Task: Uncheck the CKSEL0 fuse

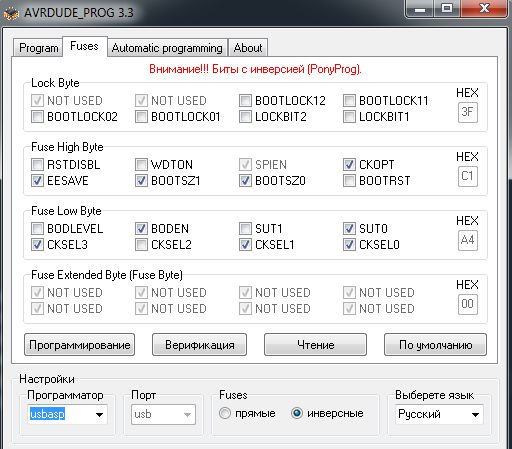Action: point(349,245)
